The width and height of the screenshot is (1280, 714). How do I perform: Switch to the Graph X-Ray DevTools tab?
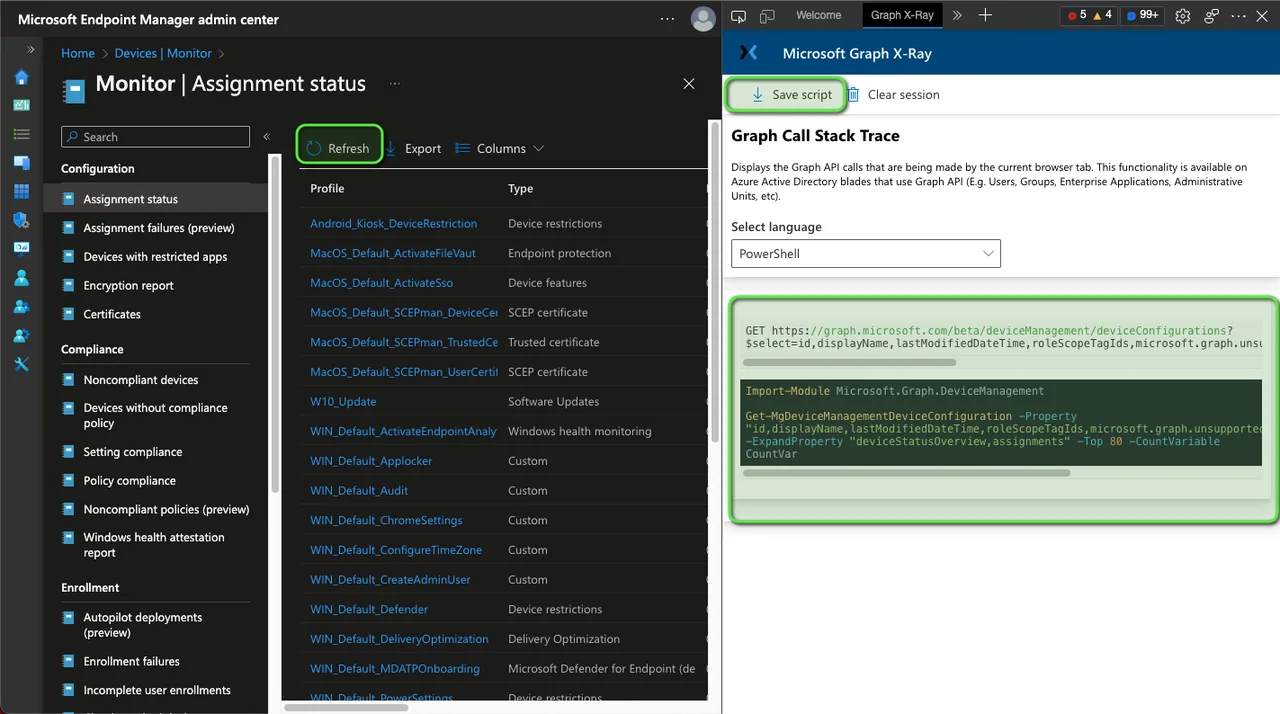902,15
